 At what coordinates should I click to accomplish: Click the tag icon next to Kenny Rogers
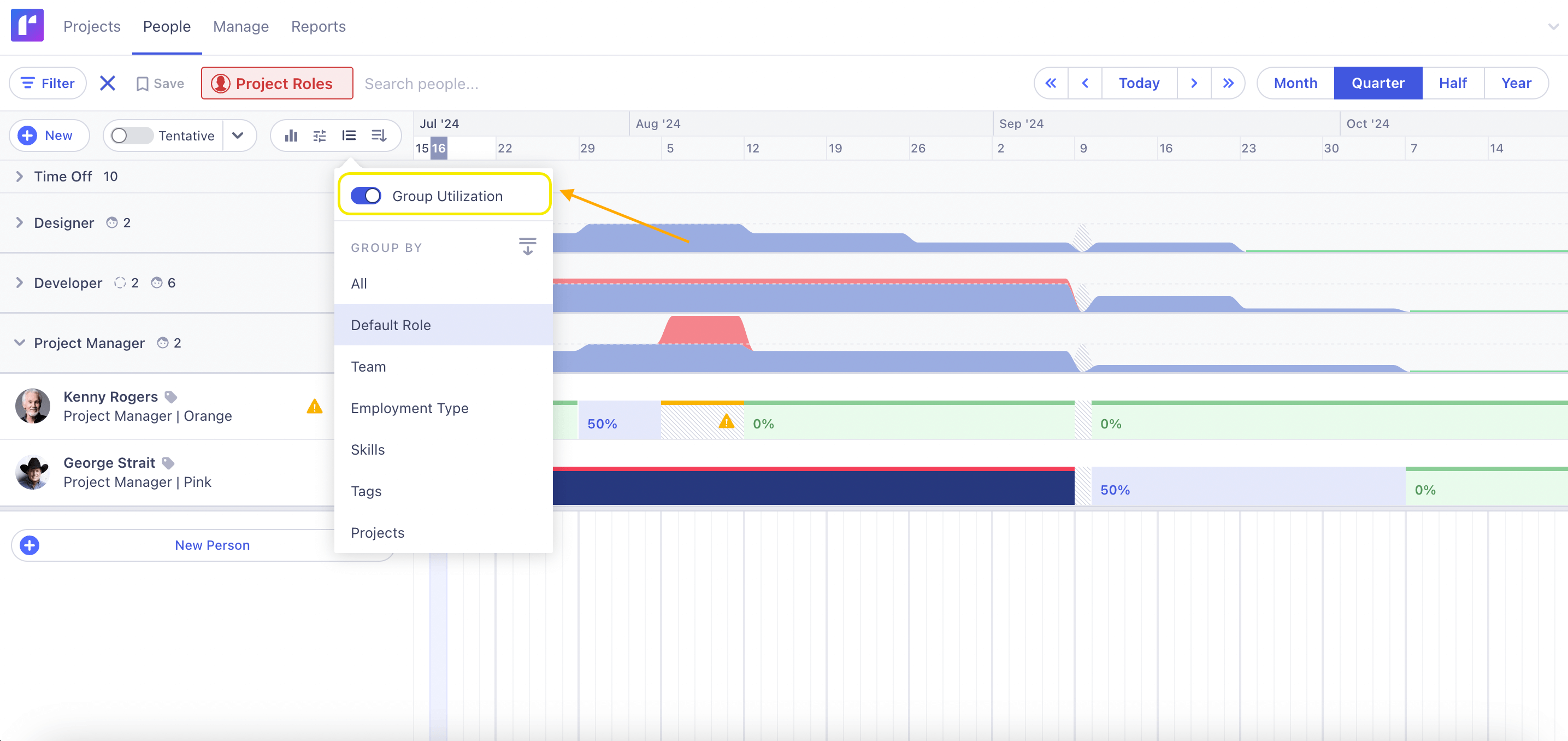click(x=171, y=397)
